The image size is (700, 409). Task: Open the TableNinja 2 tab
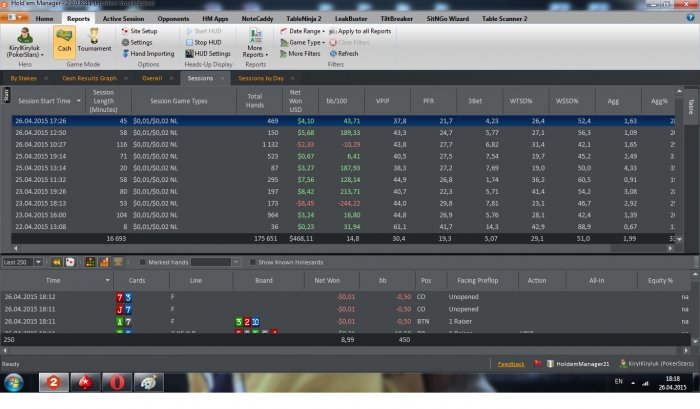point(304,19)
